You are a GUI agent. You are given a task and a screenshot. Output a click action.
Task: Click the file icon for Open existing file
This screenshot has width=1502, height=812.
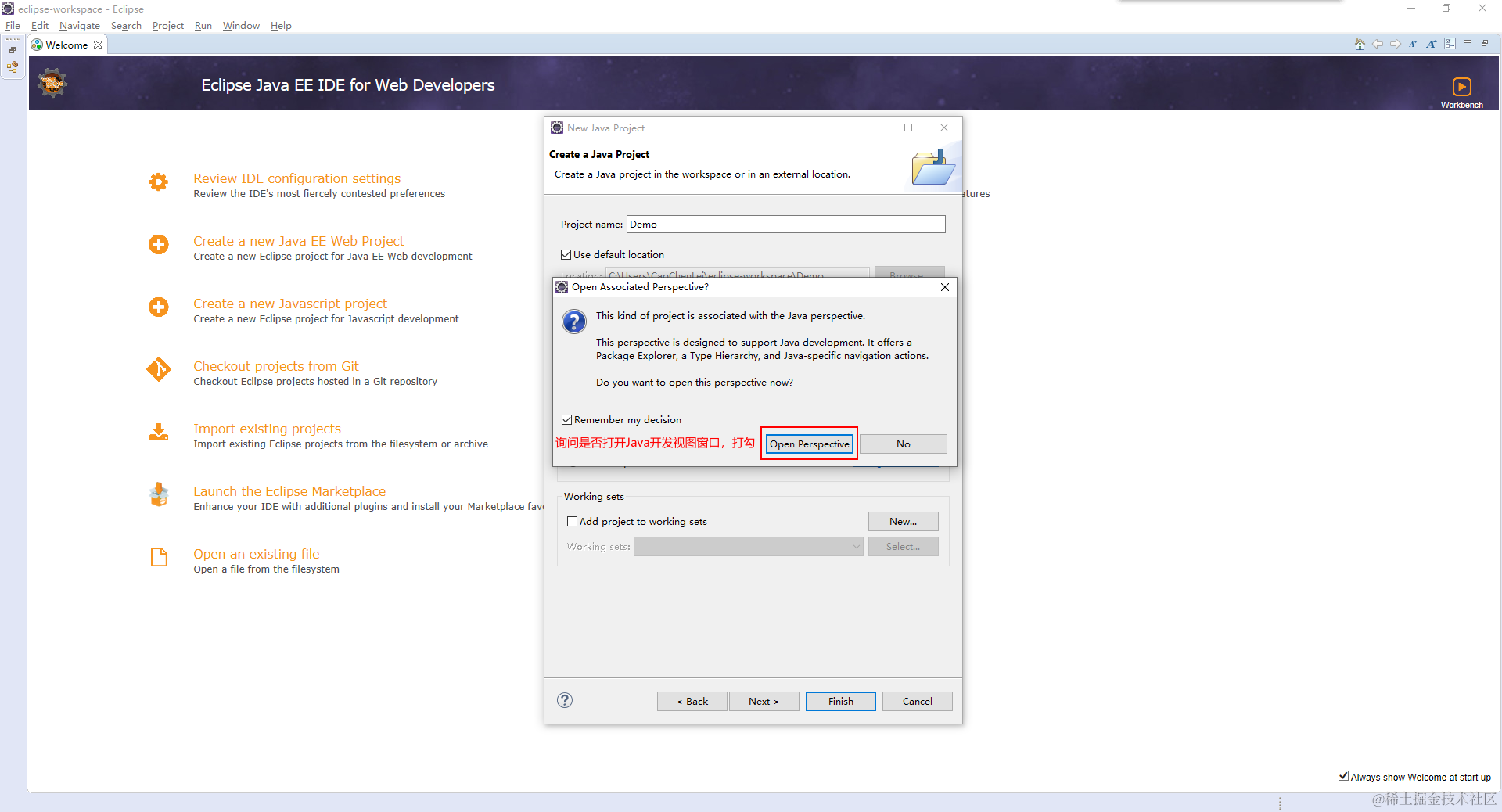point(159,557)
